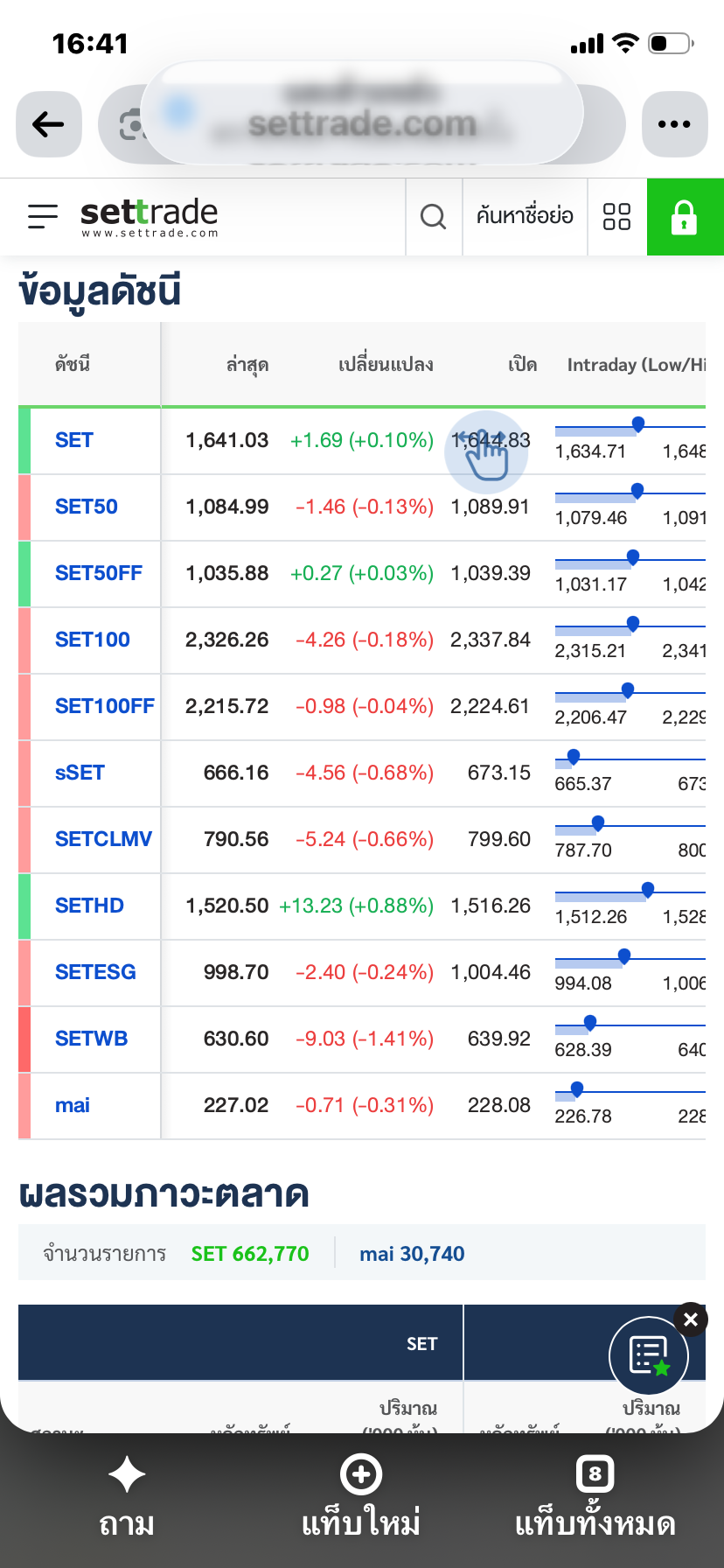
Task: Open the four-squares grid menu icon
Action: coord(617,216)
